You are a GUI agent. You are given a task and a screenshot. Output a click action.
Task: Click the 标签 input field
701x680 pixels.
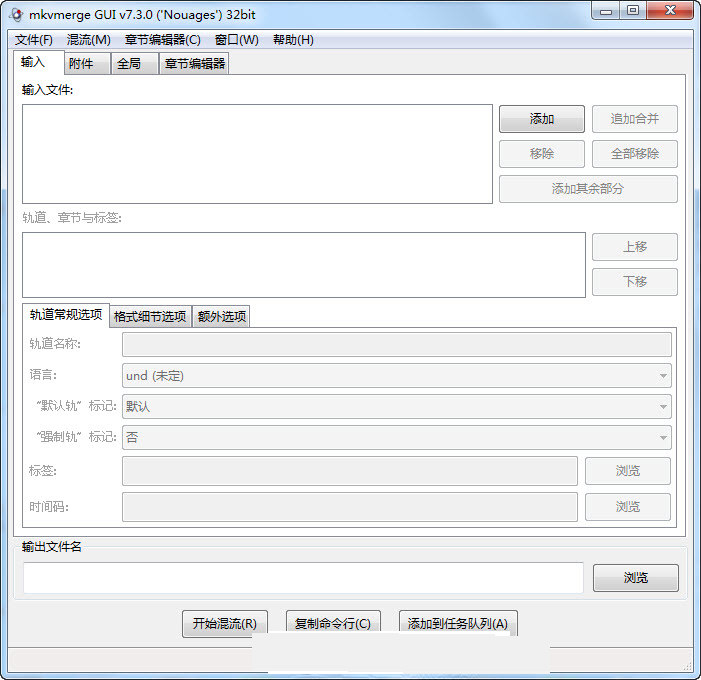pyautogui.click(x=350, y=471)
